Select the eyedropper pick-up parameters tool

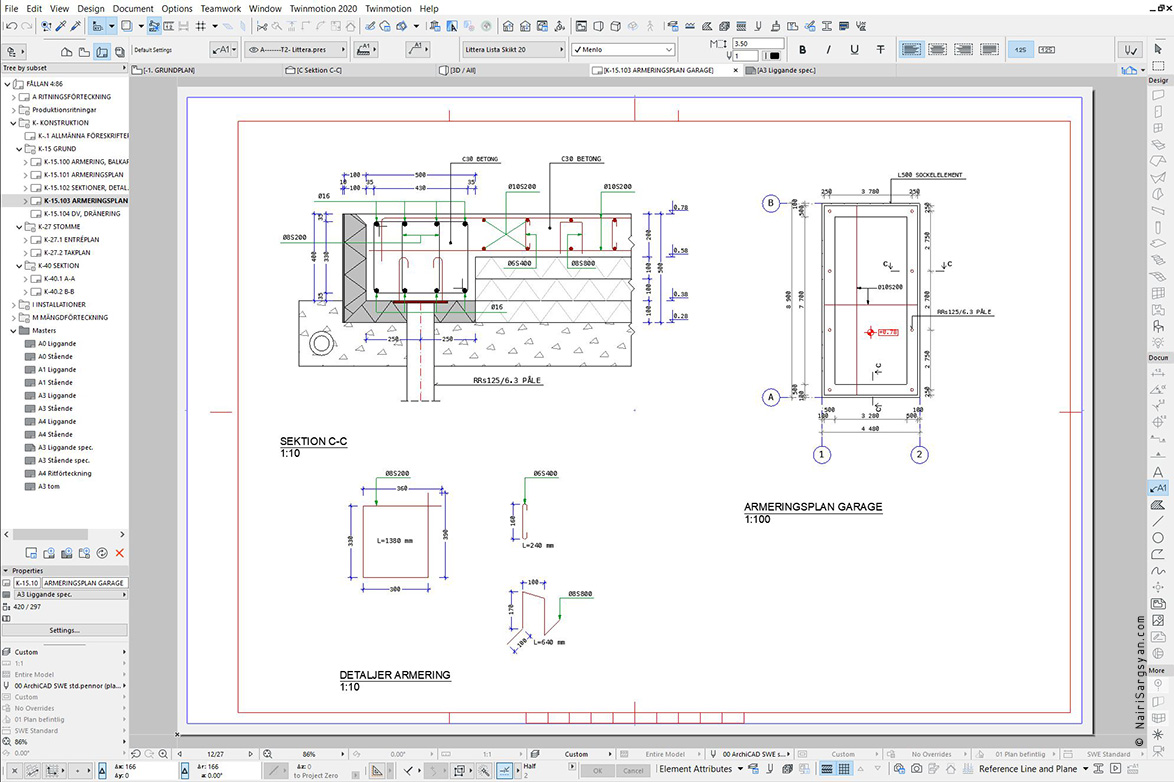click(x=61, y=26)
